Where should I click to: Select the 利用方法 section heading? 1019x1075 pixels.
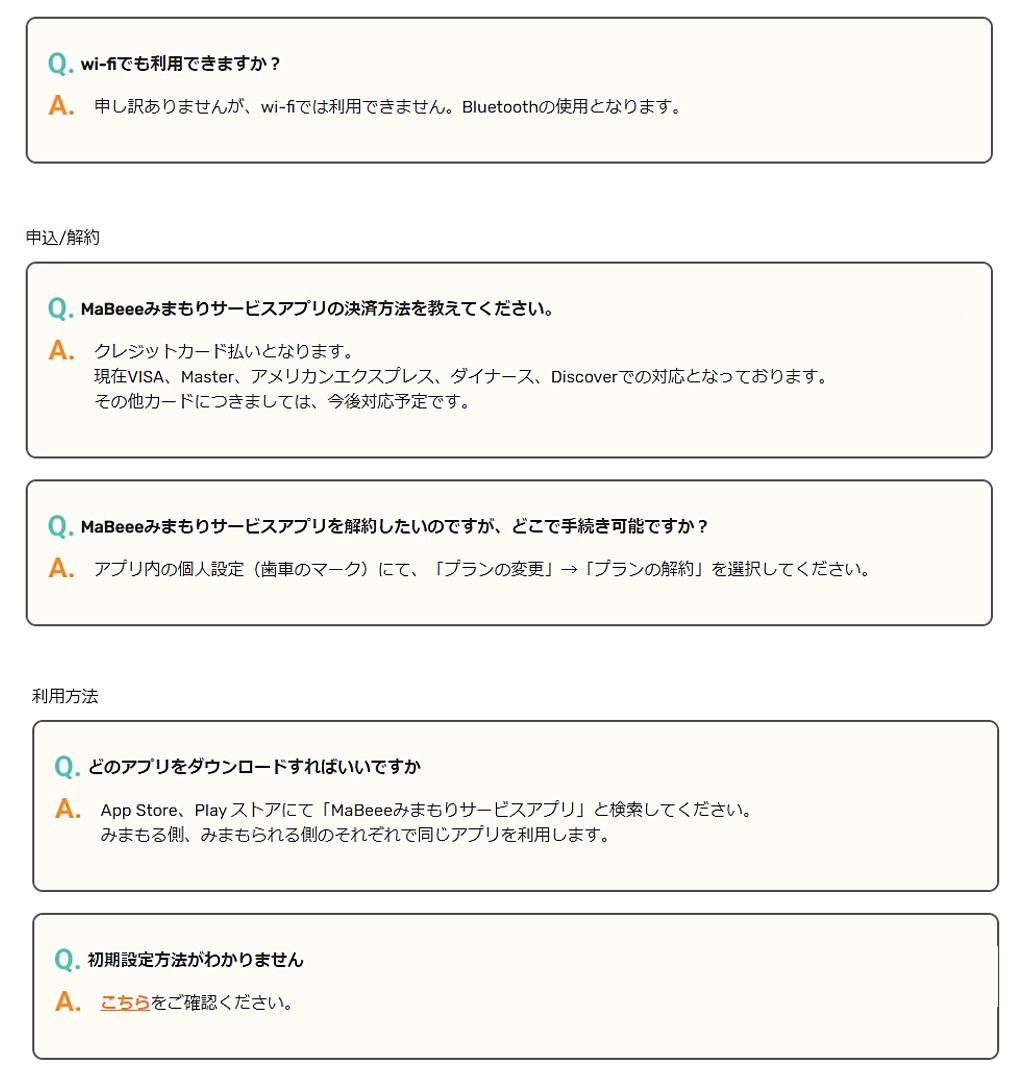[65, 696]
